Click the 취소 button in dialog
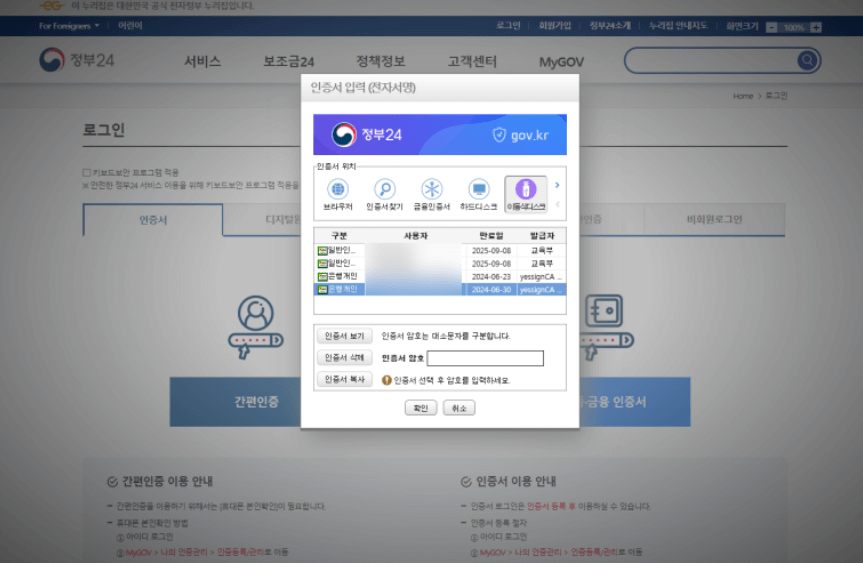 point(459,408)
